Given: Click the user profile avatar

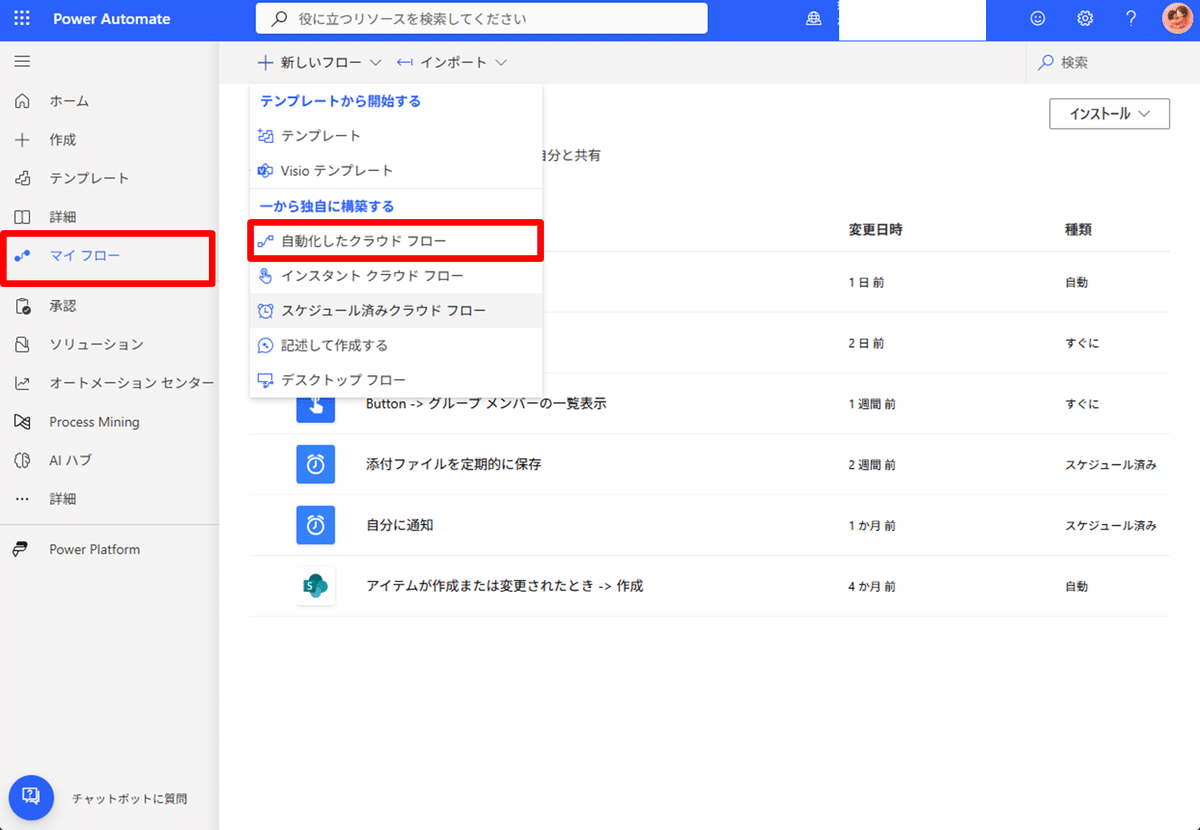Looking at the screenshot, I should coord(1177,18).
